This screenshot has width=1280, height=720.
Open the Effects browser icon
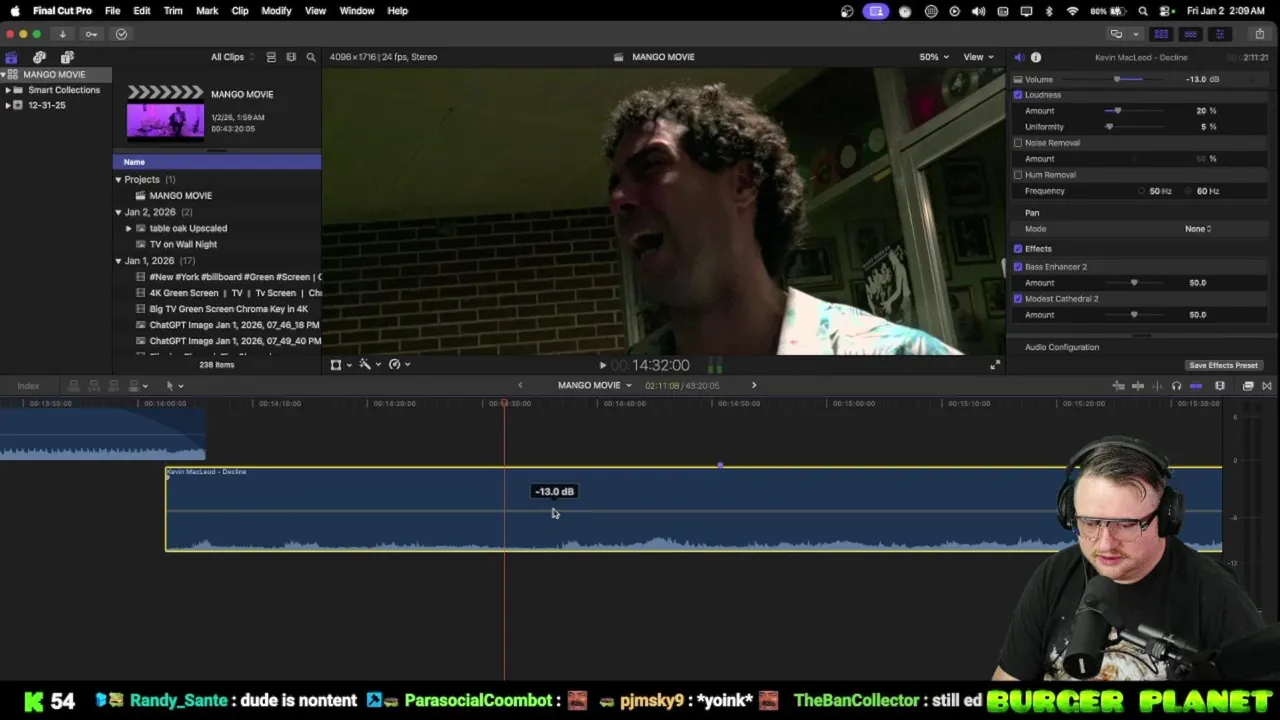(x=1248, y=386)
